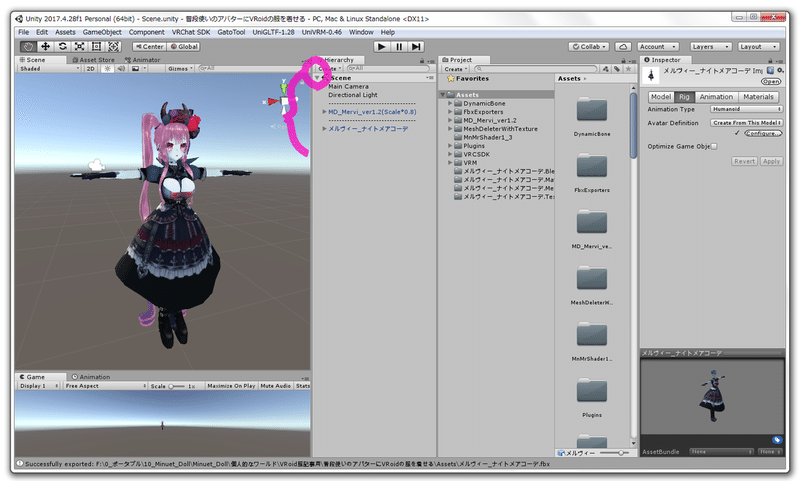Open the Inspector help book icon
800x481 pixels.
(x=770, y=70)
